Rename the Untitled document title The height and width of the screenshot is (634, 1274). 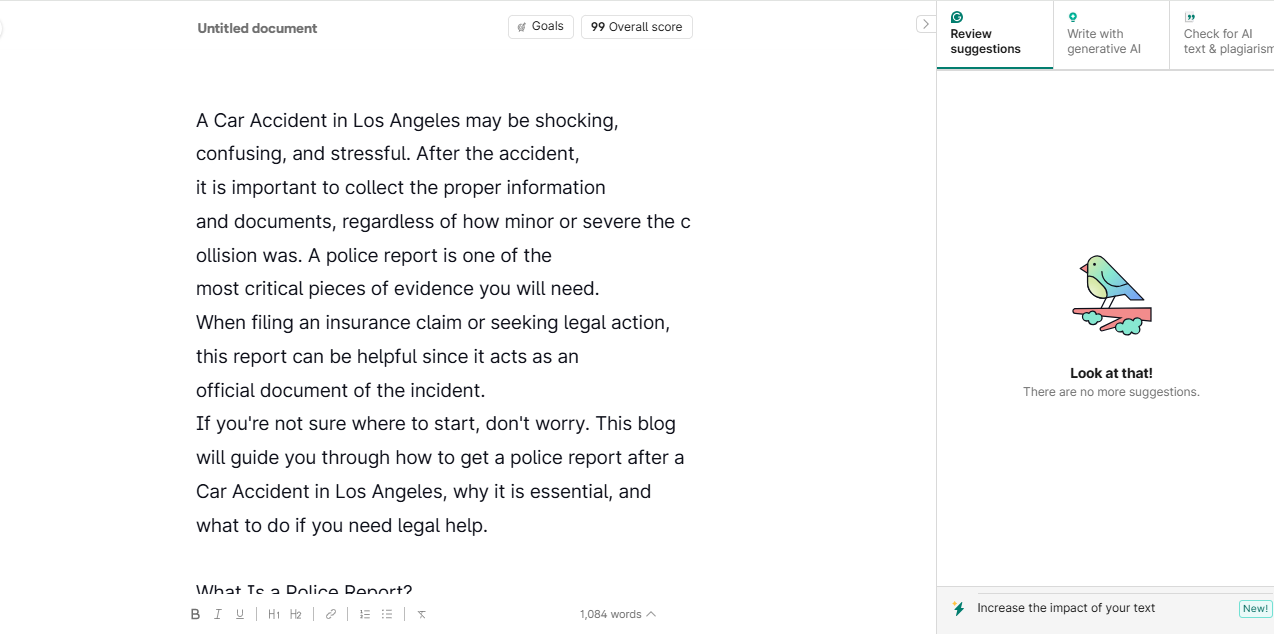click(257, 28)
